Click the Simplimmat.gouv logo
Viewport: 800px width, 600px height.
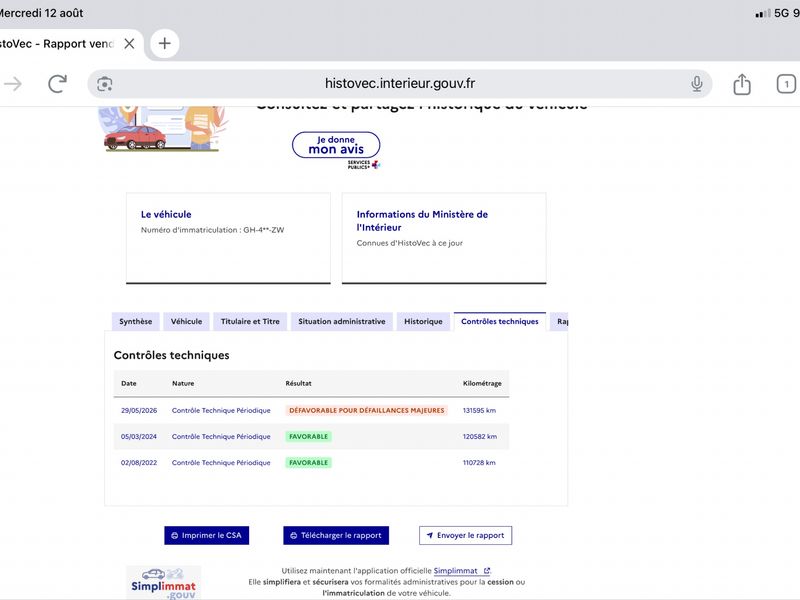[x=163, y=582]
